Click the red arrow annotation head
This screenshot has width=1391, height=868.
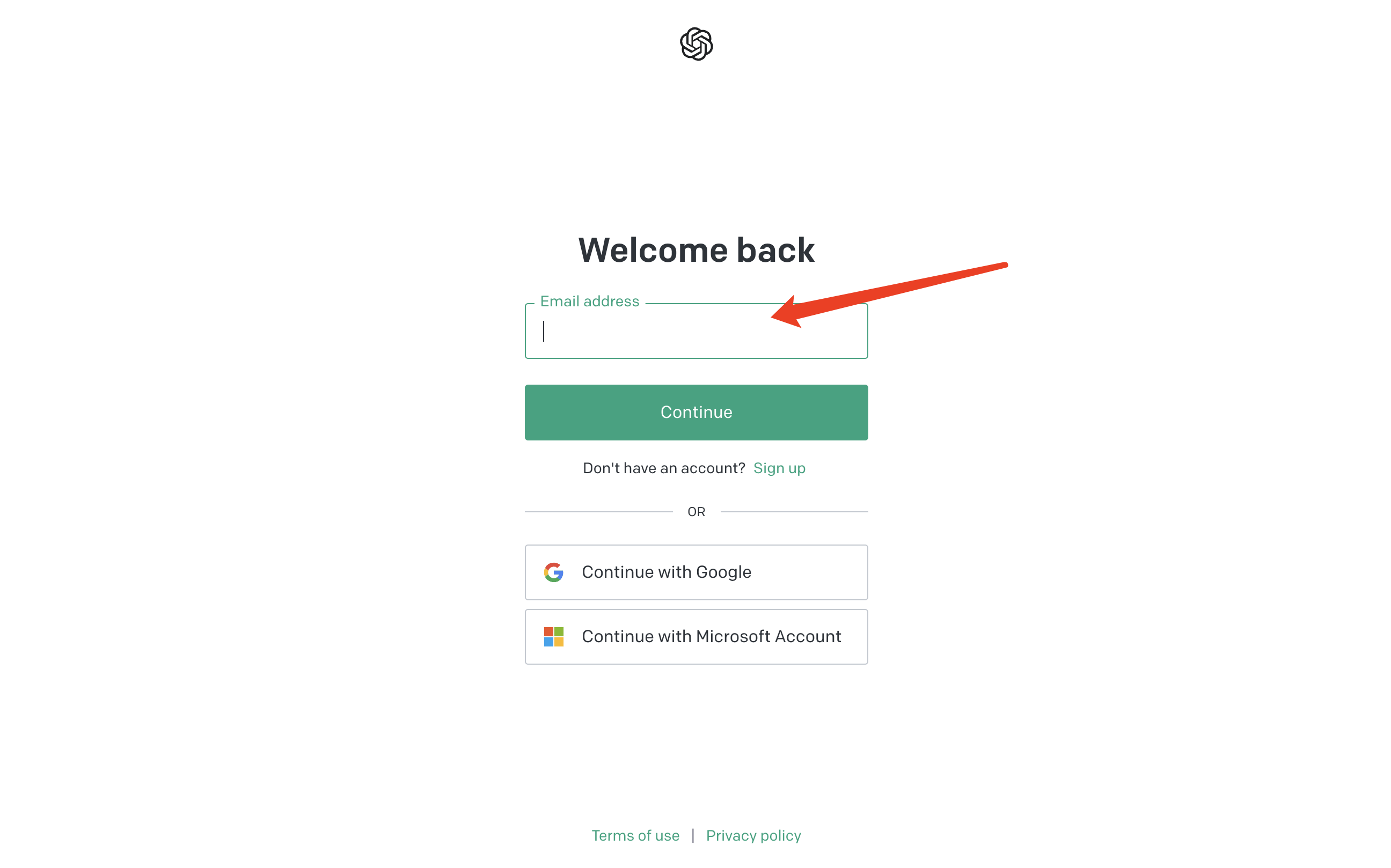pos(788,313)
